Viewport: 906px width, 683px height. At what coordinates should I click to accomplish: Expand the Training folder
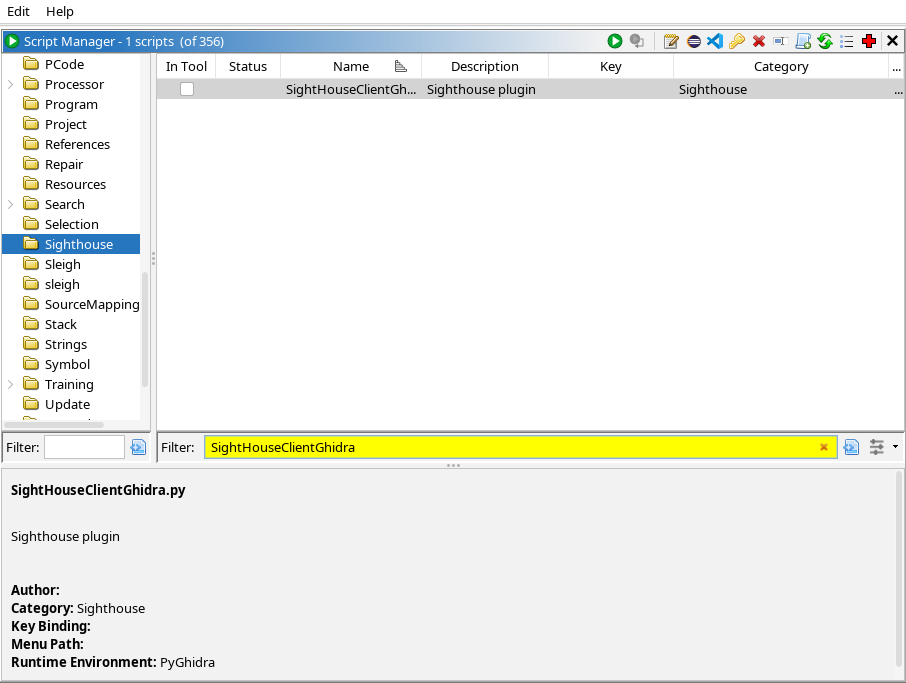tap(10, 384)
